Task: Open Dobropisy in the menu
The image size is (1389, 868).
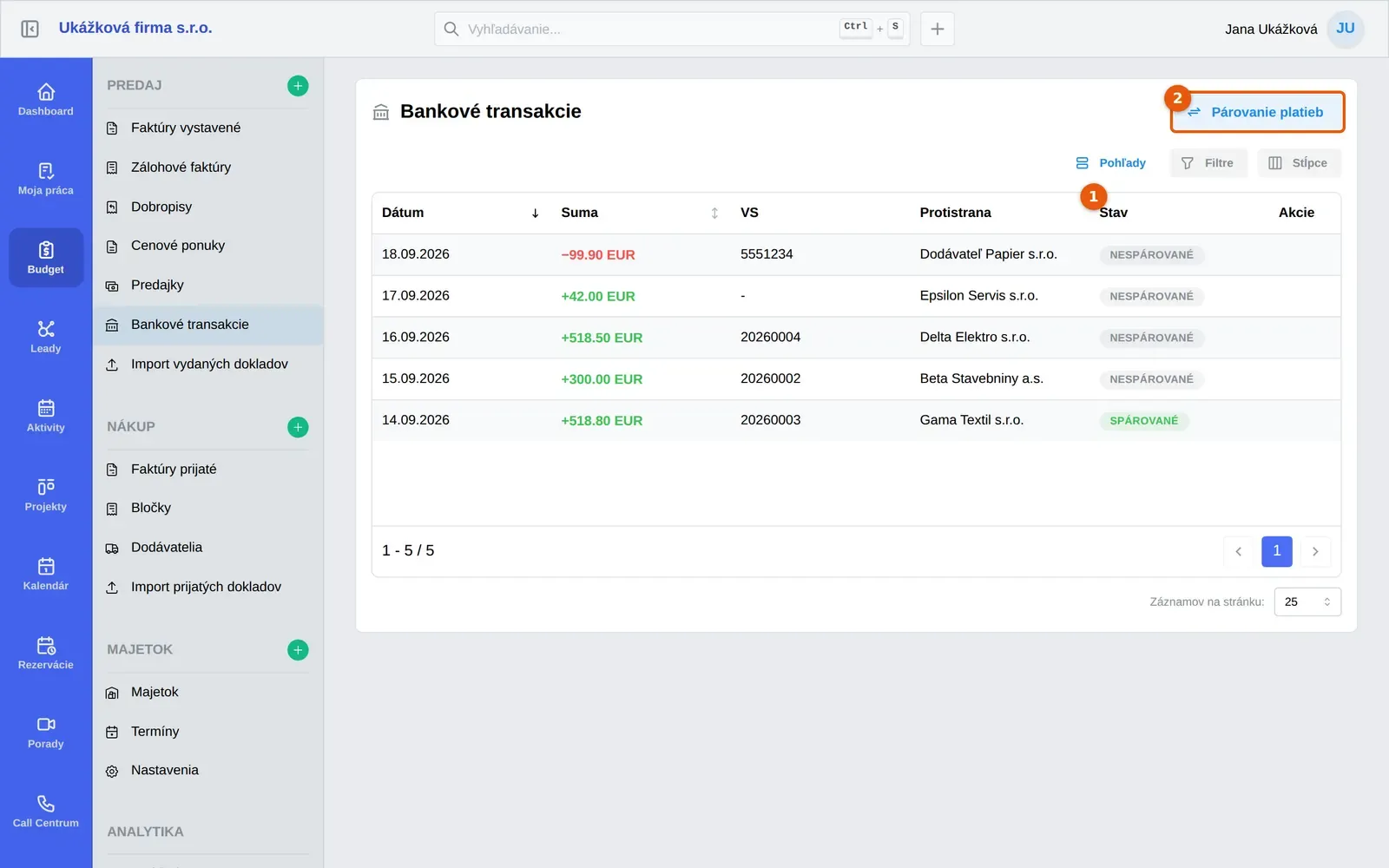Action: 207,207
